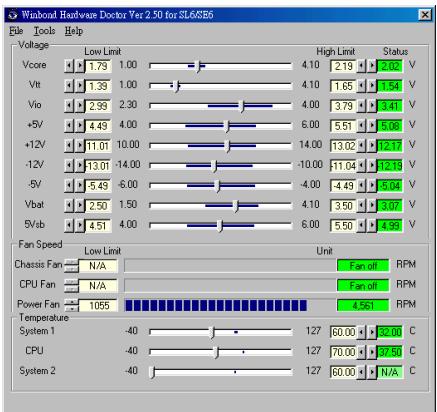
Task: Increase 5Vsb low limit with right arrow
Action: 80,226
